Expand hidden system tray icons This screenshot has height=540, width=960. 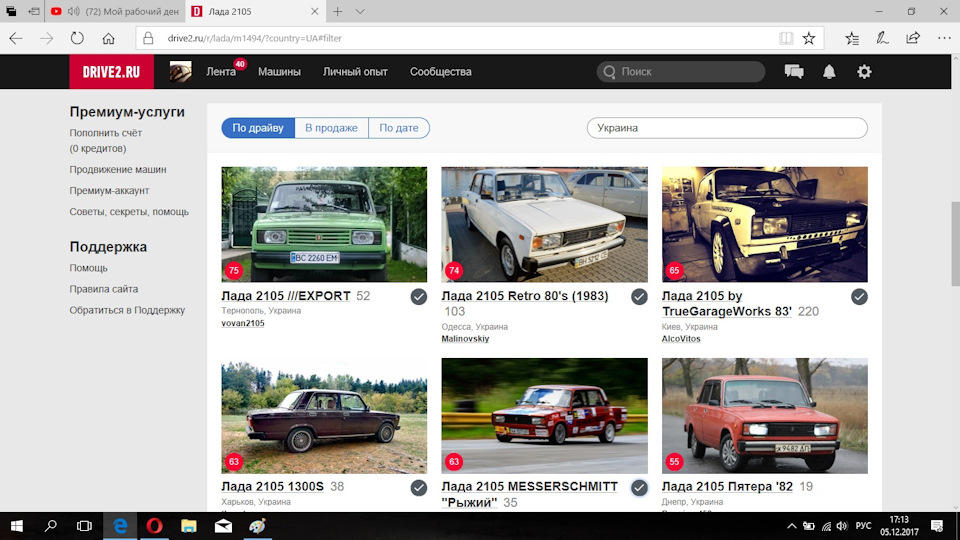(x=792, y=526)
